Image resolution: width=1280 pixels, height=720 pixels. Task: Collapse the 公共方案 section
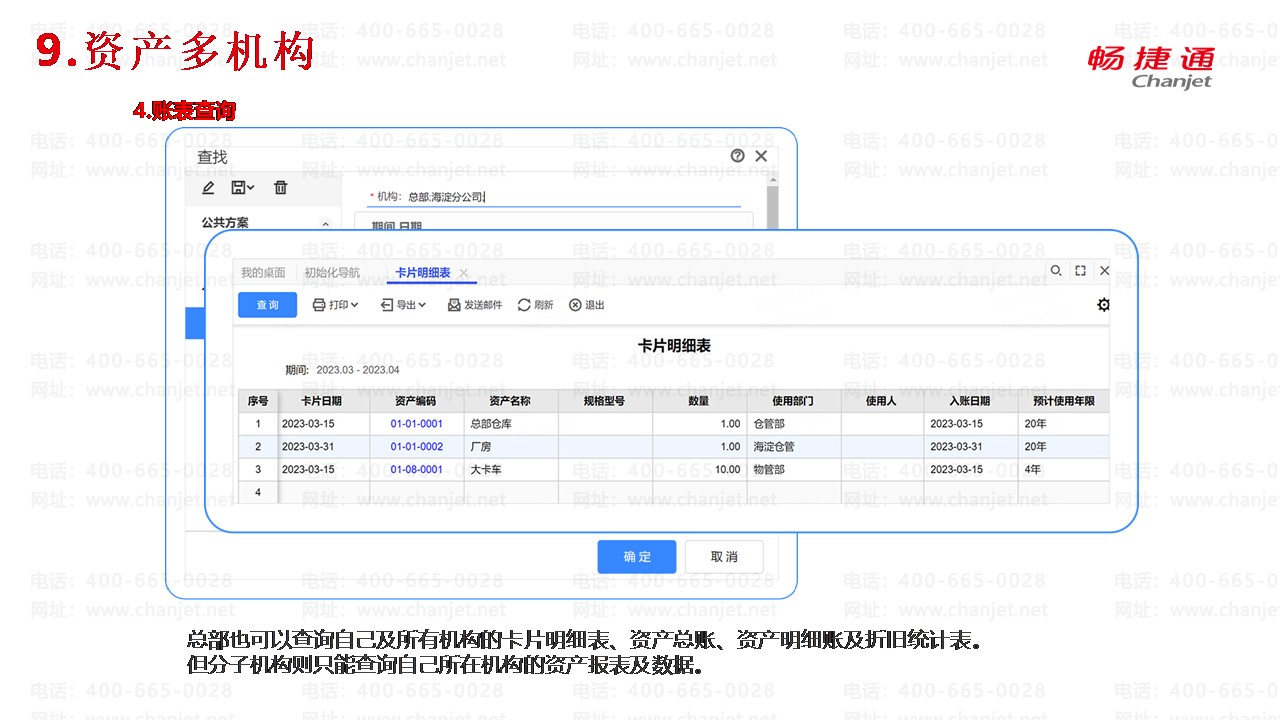tap(325, 224)
